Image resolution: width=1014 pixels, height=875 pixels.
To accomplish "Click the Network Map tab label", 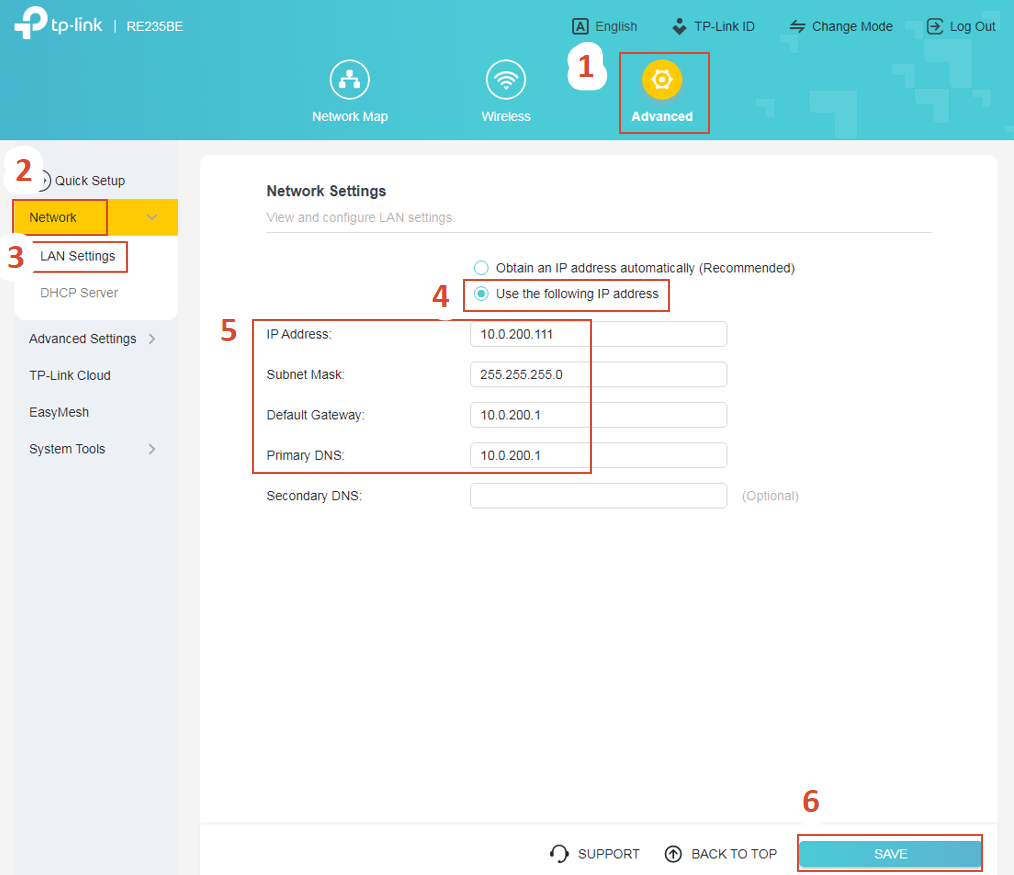I will (x=350, y=116).
